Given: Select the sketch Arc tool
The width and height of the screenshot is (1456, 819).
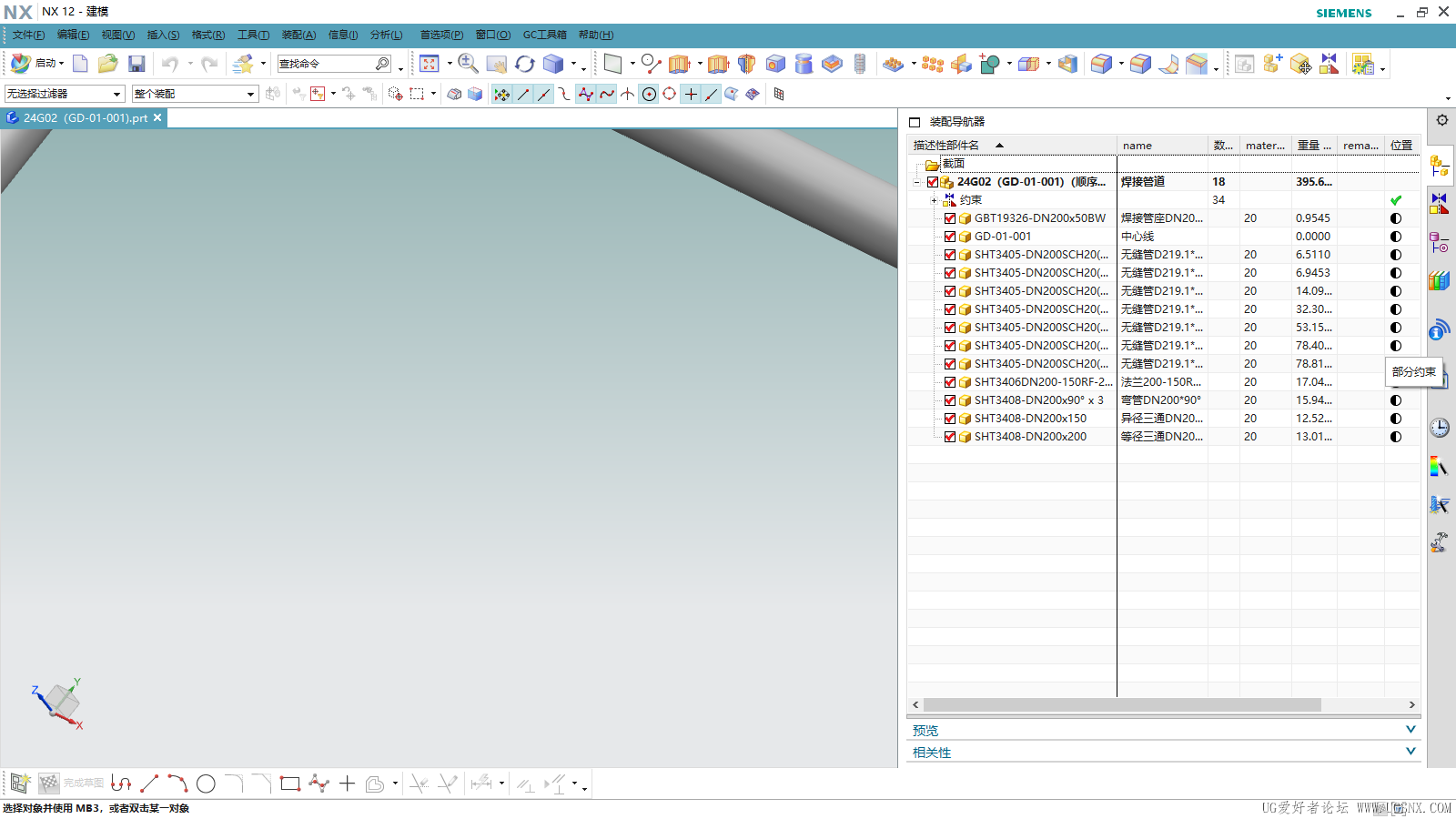Looking at the screenshot, I should coord(177,784).
